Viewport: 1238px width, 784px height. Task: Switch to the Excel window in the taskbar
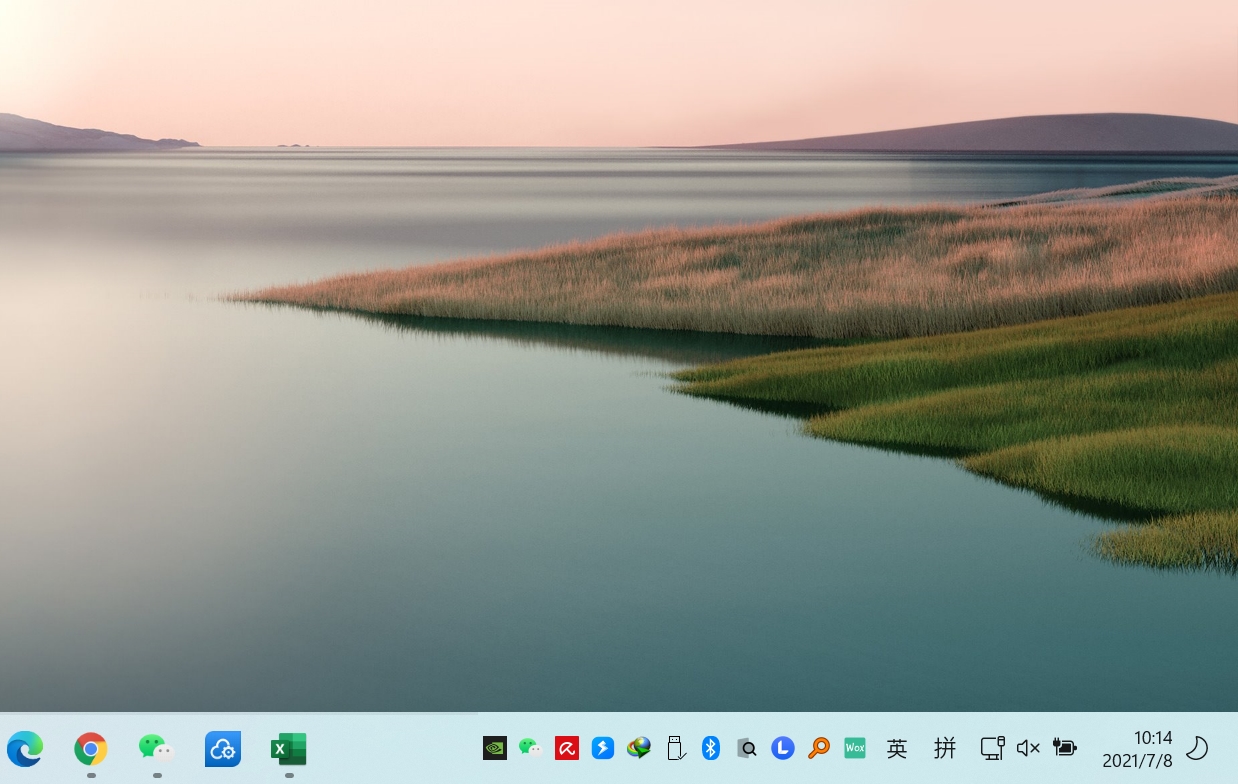click(289, 748)
